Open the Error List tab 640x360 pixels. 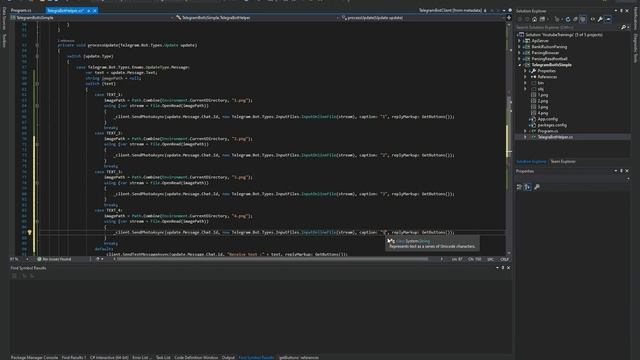click(x=141, y=358)
